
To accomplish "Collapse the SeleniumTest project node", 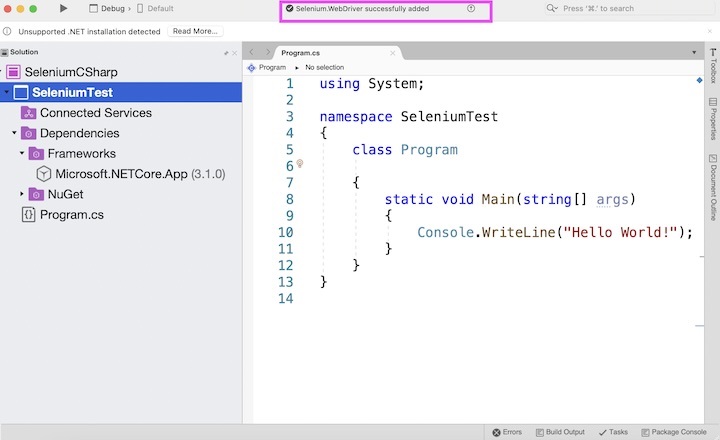I will 6,92.
